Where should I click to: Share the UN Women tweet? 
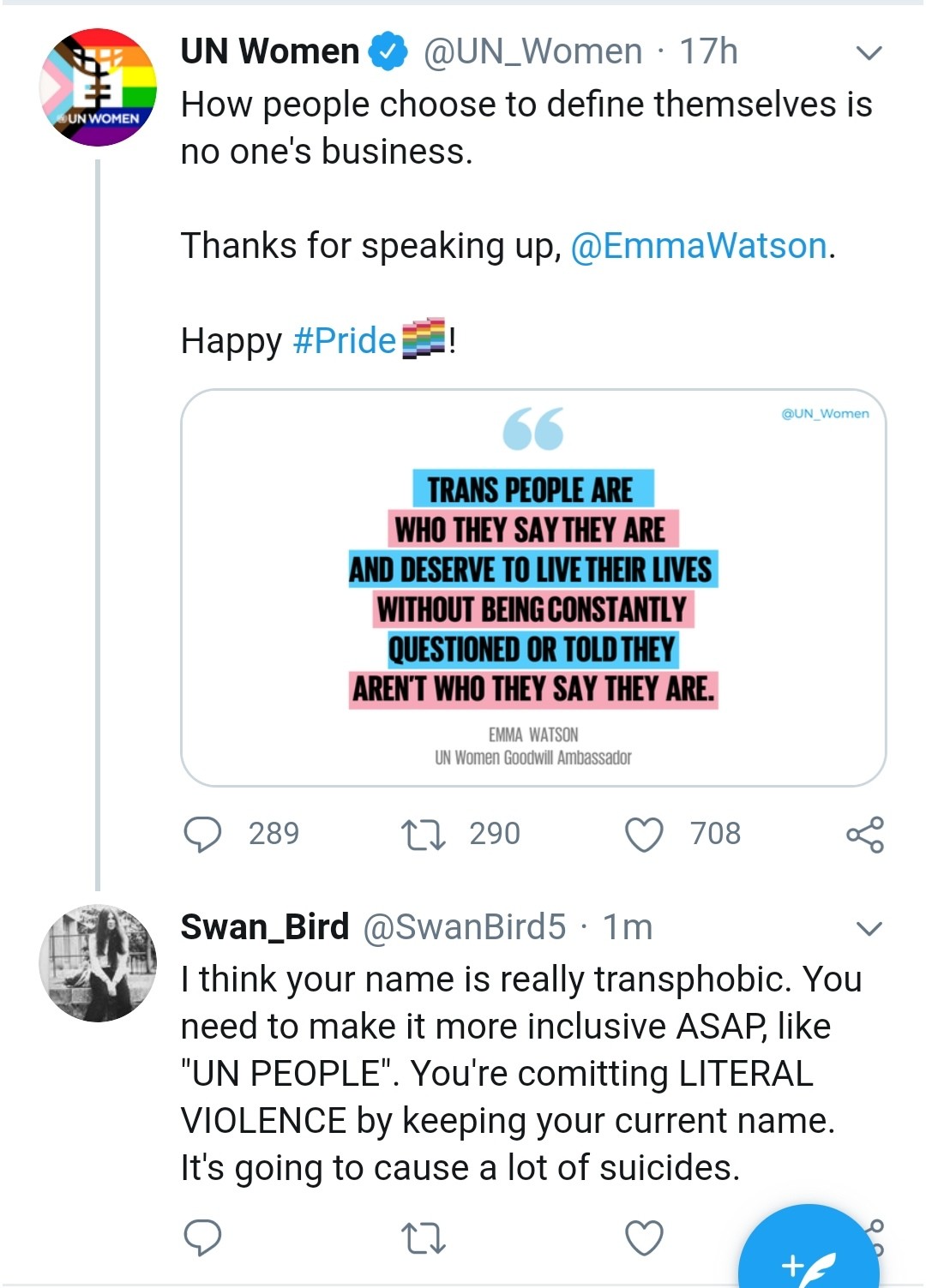[864, 834]
